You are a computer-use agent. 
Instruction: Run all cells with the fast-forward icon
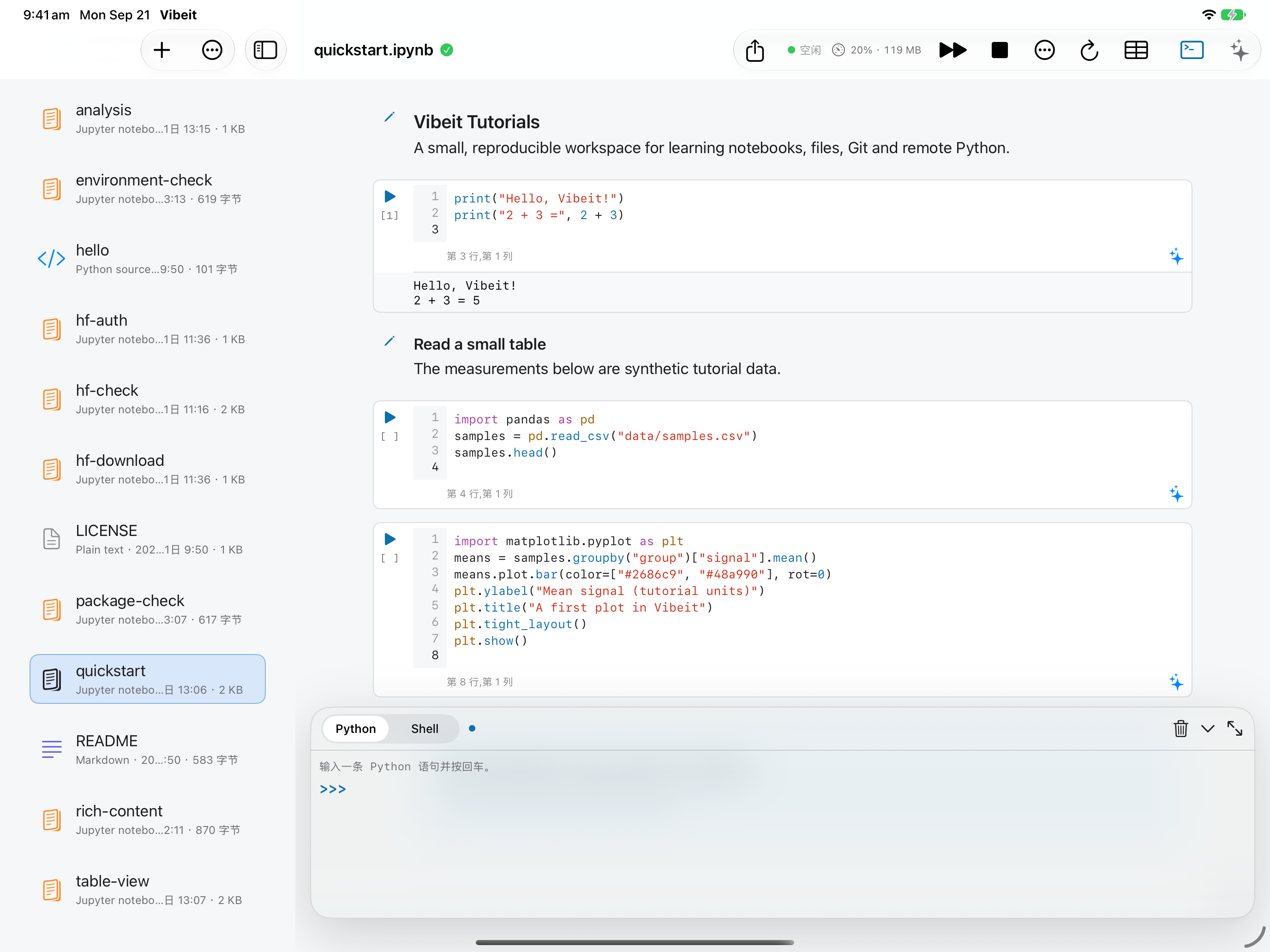tap(952, 50)
